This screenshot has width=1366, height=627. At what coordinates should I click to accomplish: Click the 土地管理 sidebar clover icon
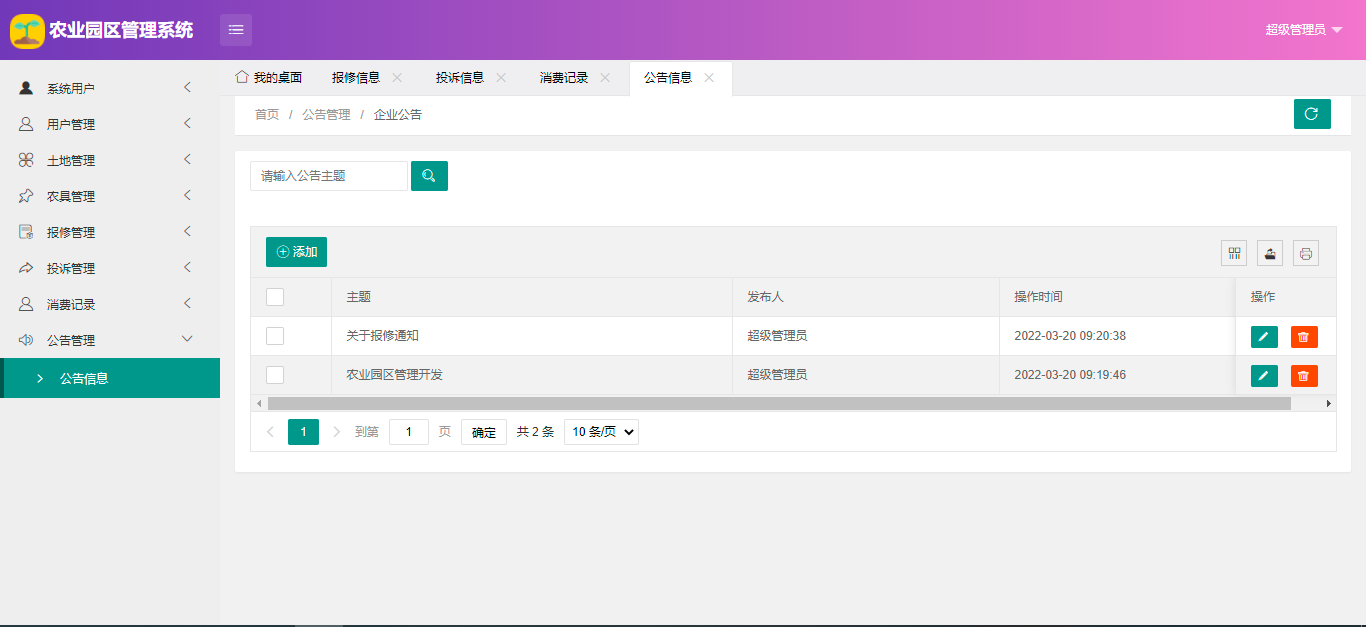(26, 160)
